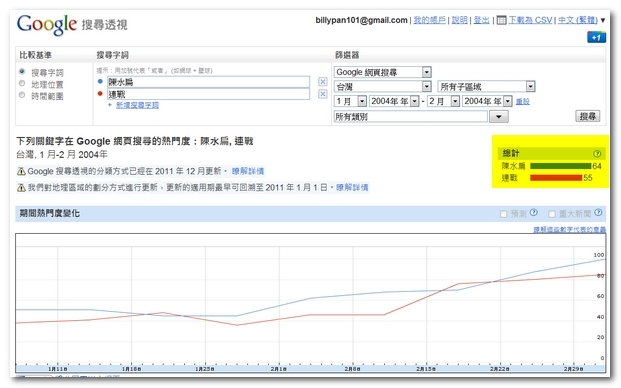Open the 所有類別 category dropdown arrow
Screen dimensions: 621x388
point(499,117)
